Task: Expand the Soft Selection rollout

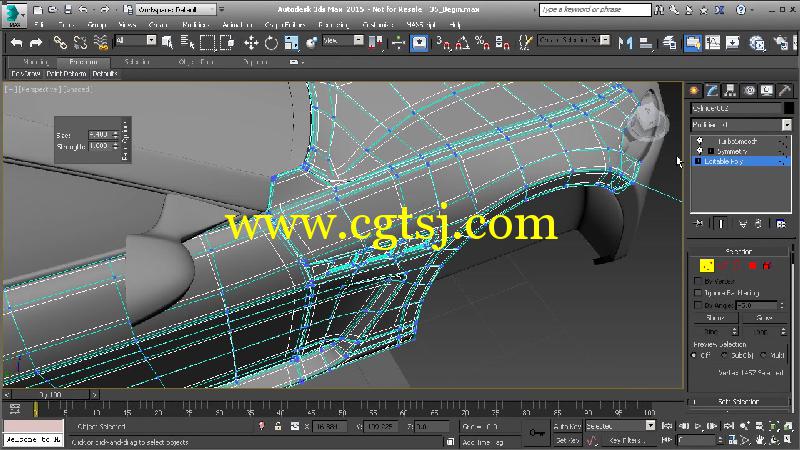Action: 739,402
